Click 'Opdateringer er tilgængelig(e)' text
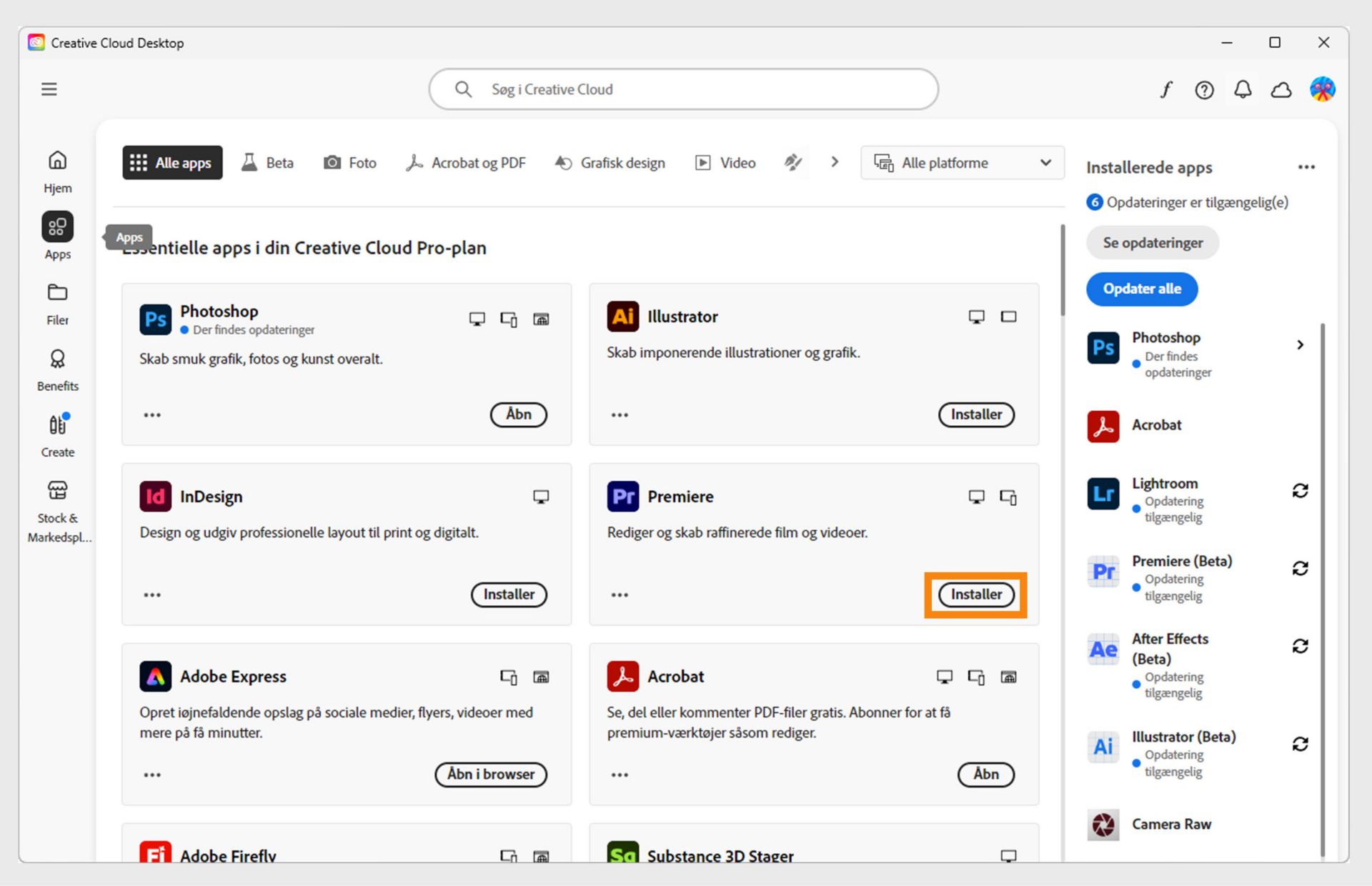 [1197, 202]
